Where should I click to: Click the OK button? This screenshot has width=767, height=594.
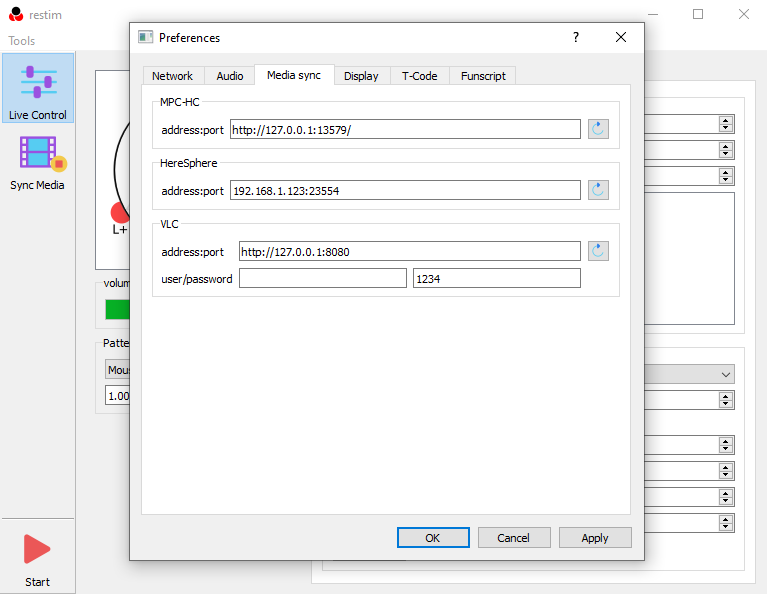pos(432,538)
